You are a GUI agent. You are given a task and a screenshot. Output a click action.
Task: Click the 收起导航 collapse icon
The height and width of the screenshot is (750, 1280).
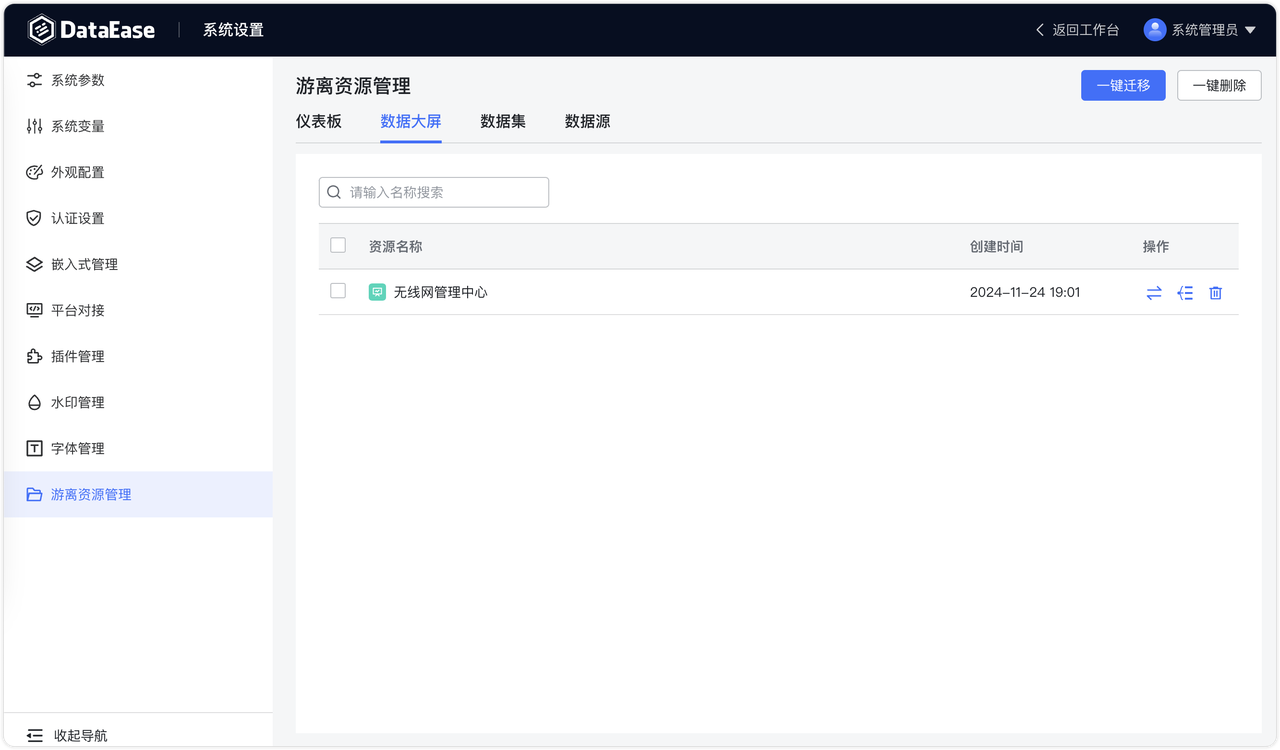coord(35,735)
